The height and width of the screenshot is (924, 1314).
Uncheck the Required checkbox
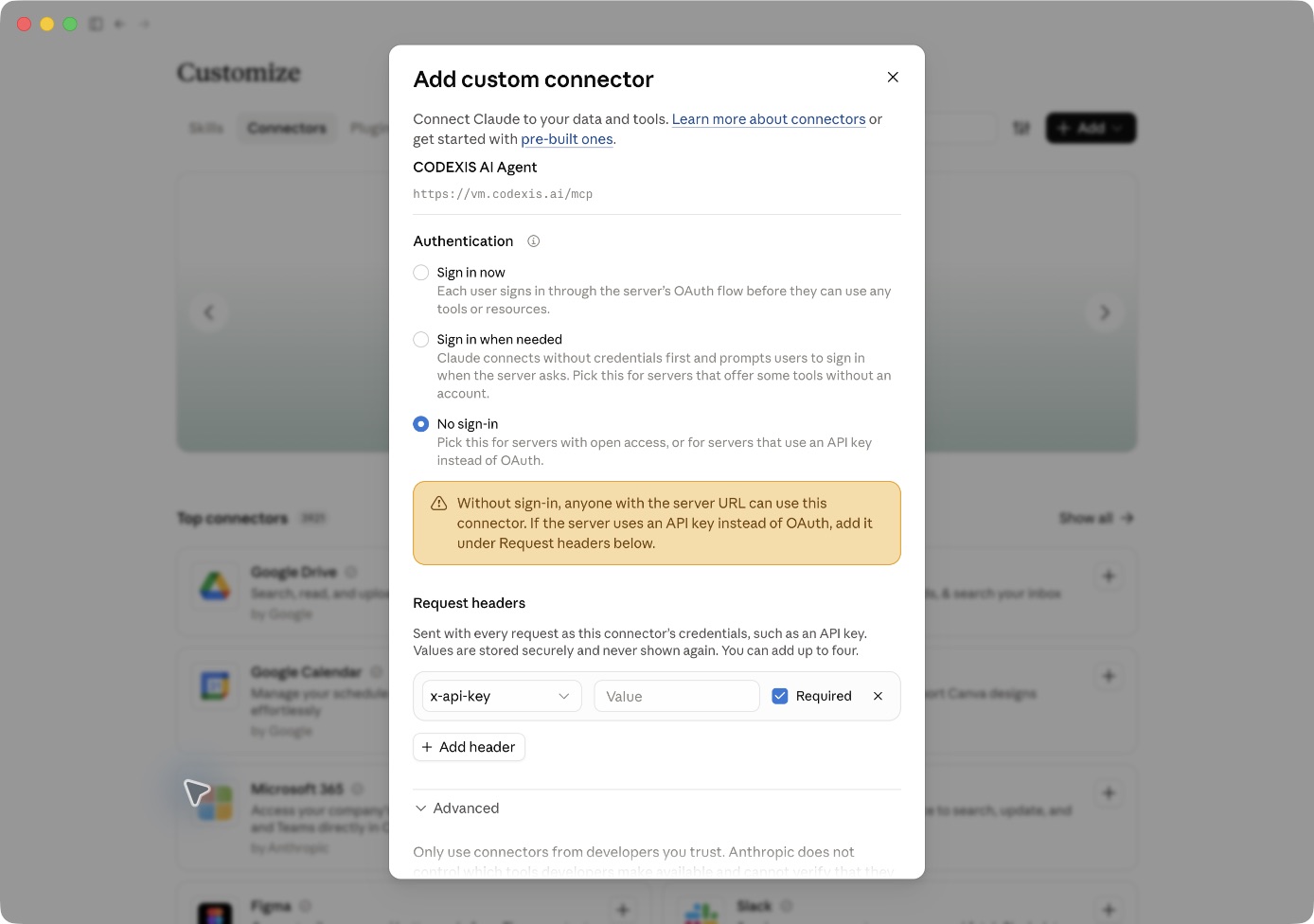(x=780, y=696)
